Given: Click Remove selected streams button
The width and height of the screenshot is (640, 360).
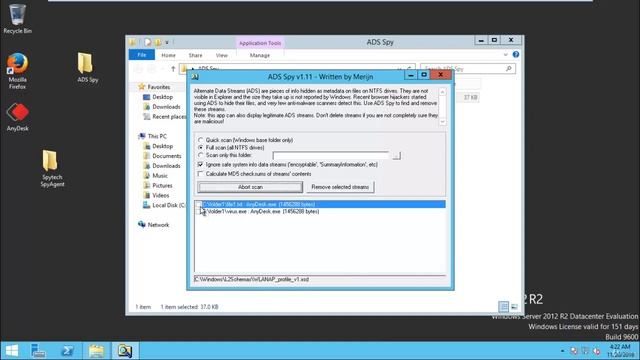Looking at the screenshot, I should coord(340,187).
